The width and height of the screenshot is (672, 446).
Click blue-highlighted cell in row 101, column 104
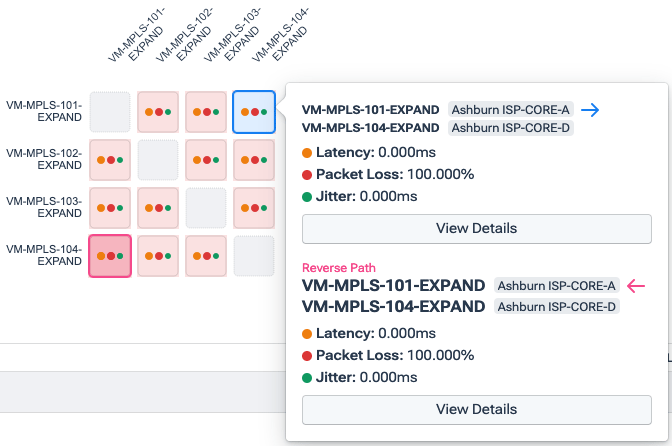tap(253, 111)
